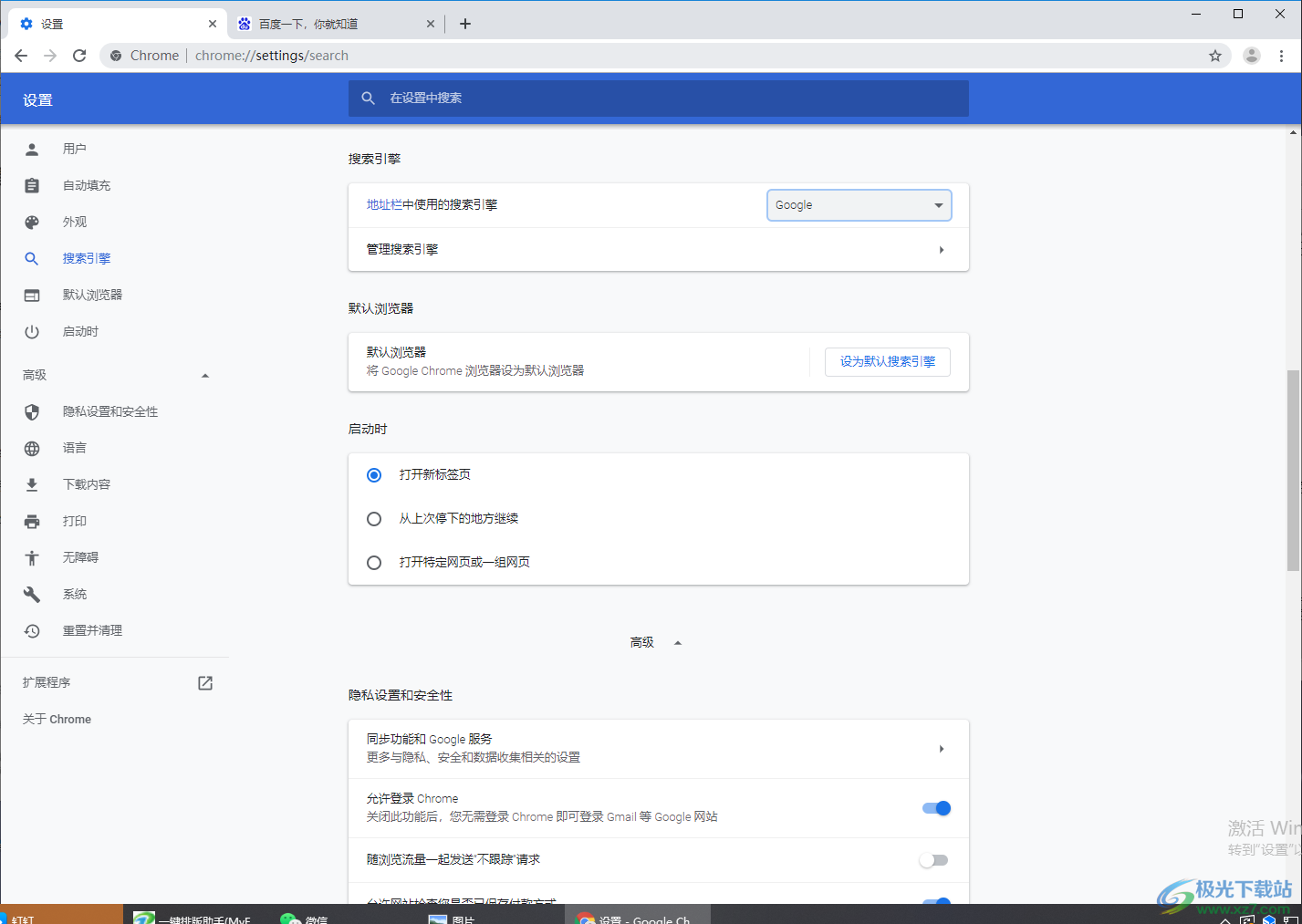The height and width of the screenshot is (924, 1302).
Task: Toggle the 允许登录 Chrome switch
Action: [936, 808]
